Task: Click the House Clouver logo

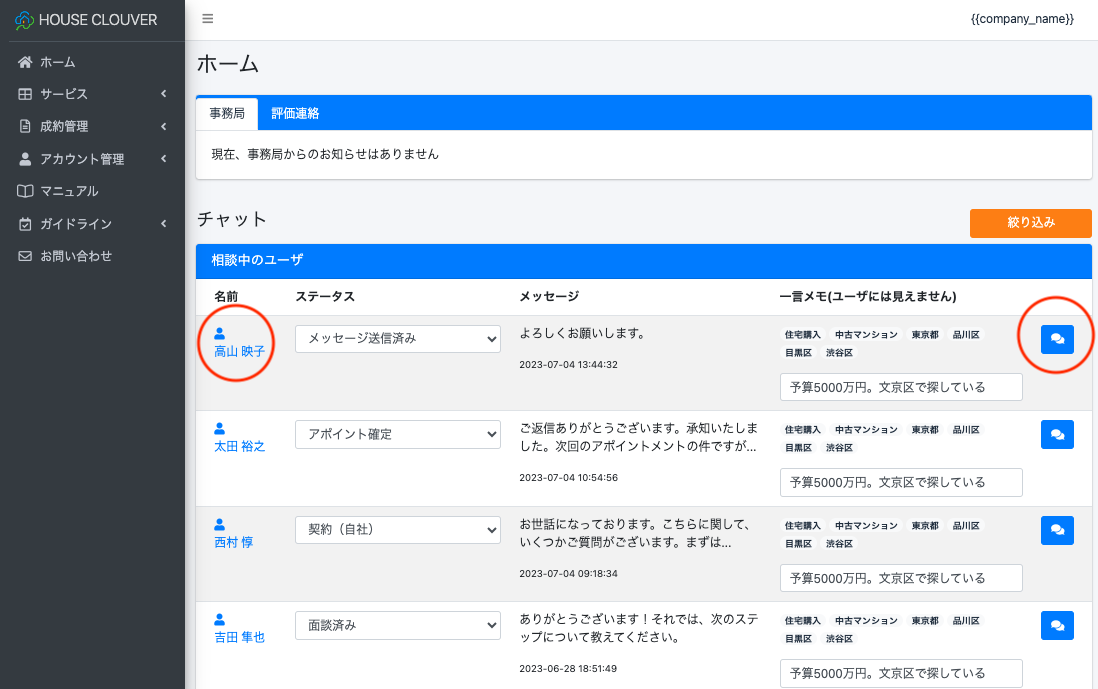Action: point(25,20)
